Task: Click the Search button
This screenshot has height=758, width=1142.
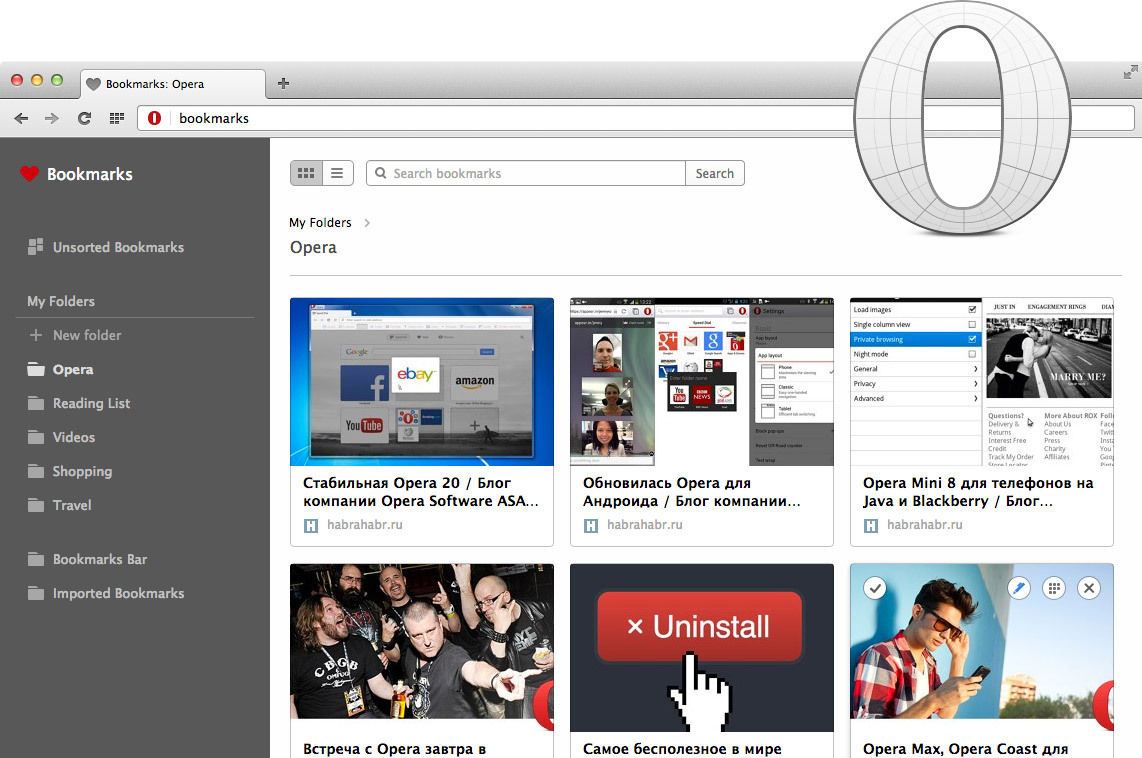Action: click(714, 173)
